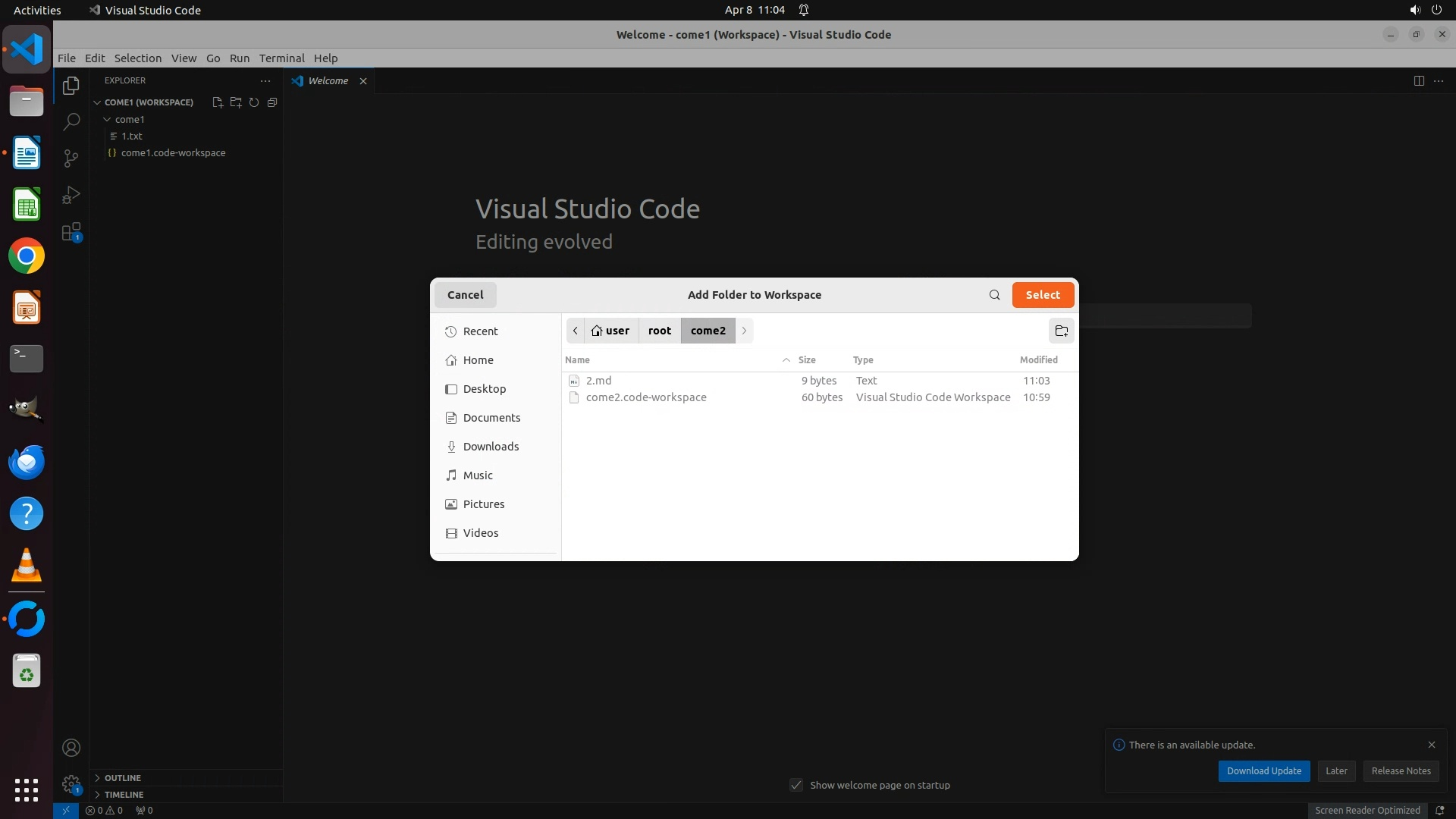Viewport: 1456px width, 819px height.
Task: Click the search icon in the folder dialog
Action: (994, 295)
